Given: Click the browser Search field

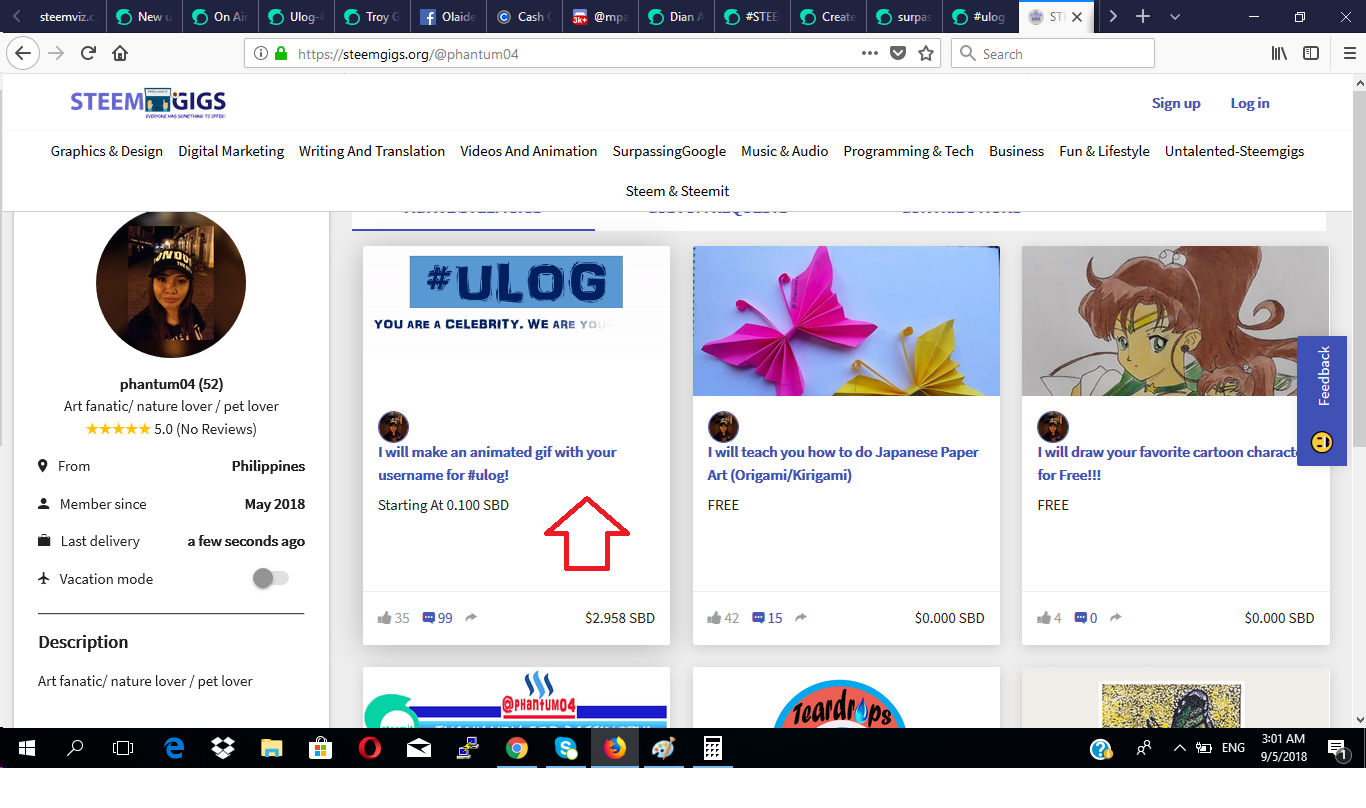Looking at the screenshot, I should 1052,54.
